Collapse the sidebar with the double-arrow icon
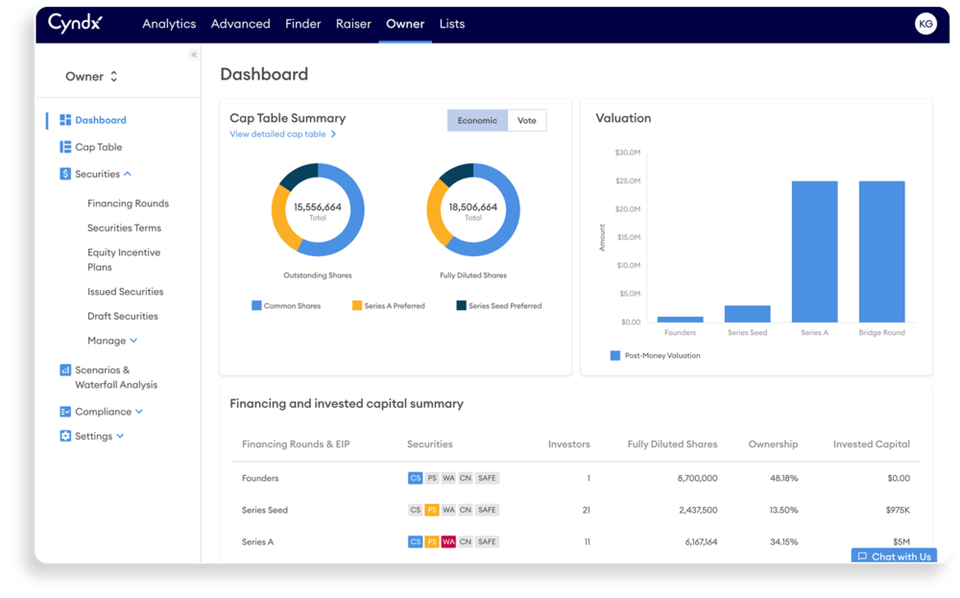Screen dimensions: 960x598 pyautogui.click(x=193, y=54)
